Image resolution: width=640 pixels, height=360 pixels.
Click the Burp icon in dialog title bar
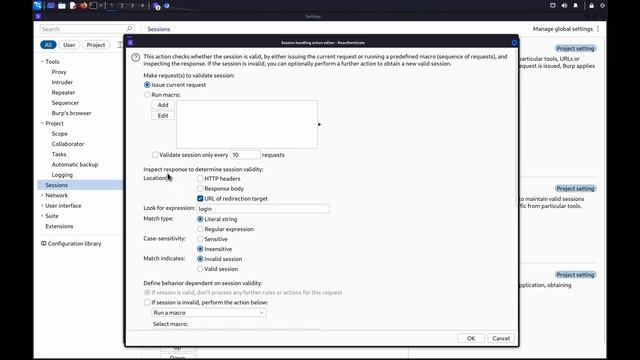coord(130,42)
